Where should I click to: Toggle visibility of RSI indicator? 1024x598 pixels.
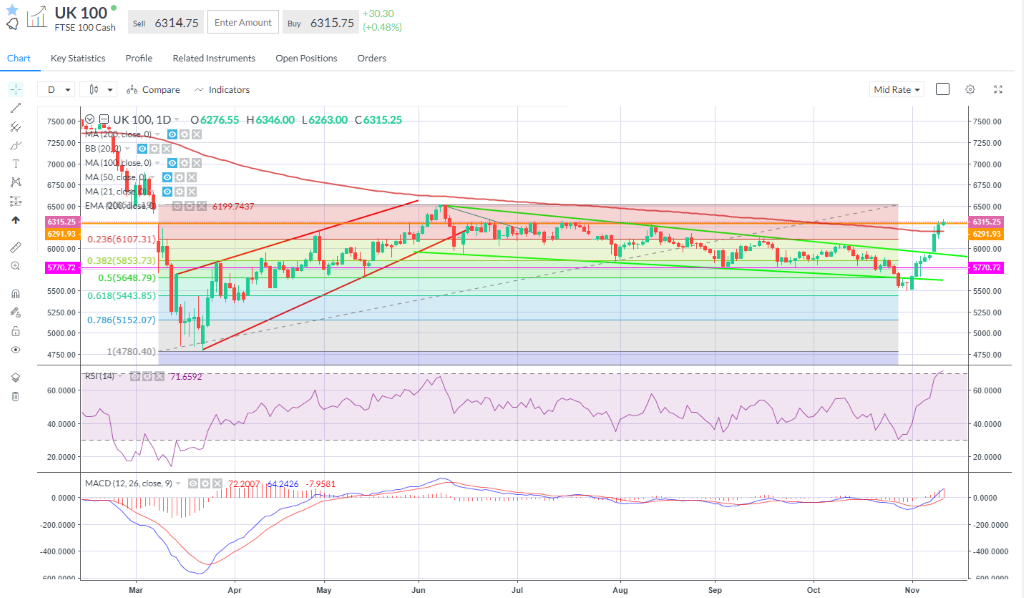[135, 377]
